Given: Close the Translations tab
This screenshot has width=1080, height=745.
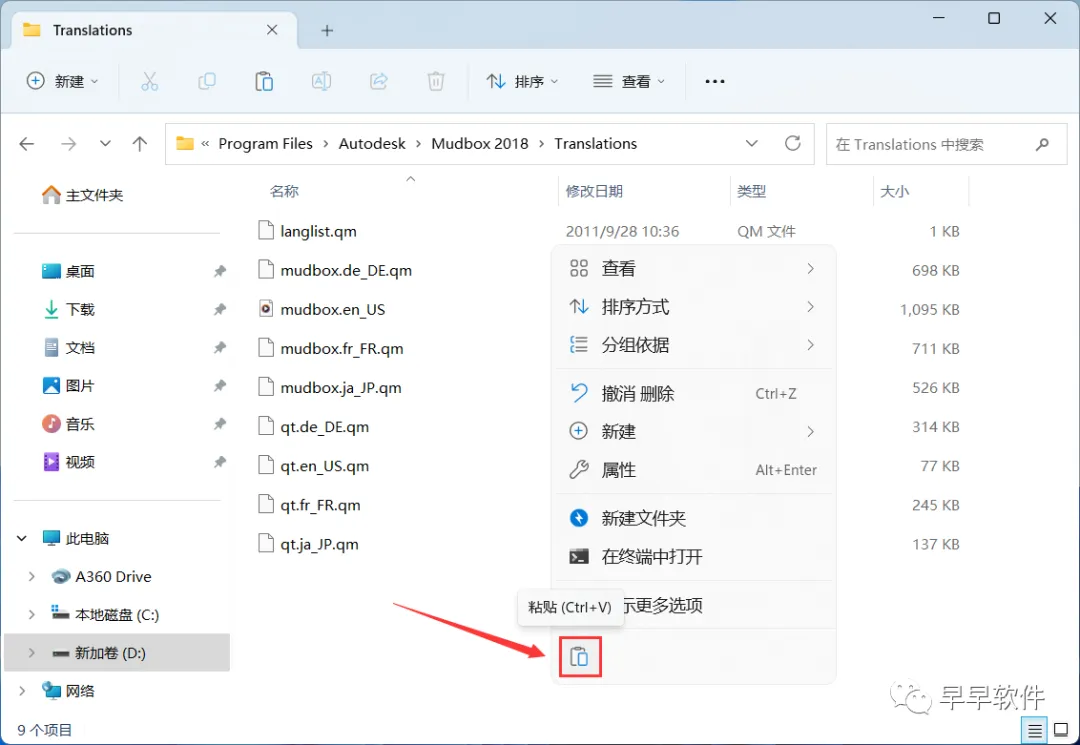Looking at the screenshot, I should (272, 30).
